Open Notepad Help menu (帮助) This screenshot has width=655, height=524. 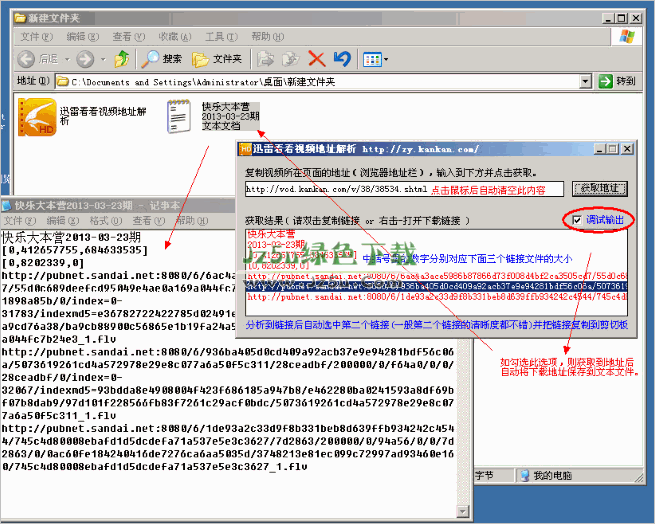click(192, 220)
